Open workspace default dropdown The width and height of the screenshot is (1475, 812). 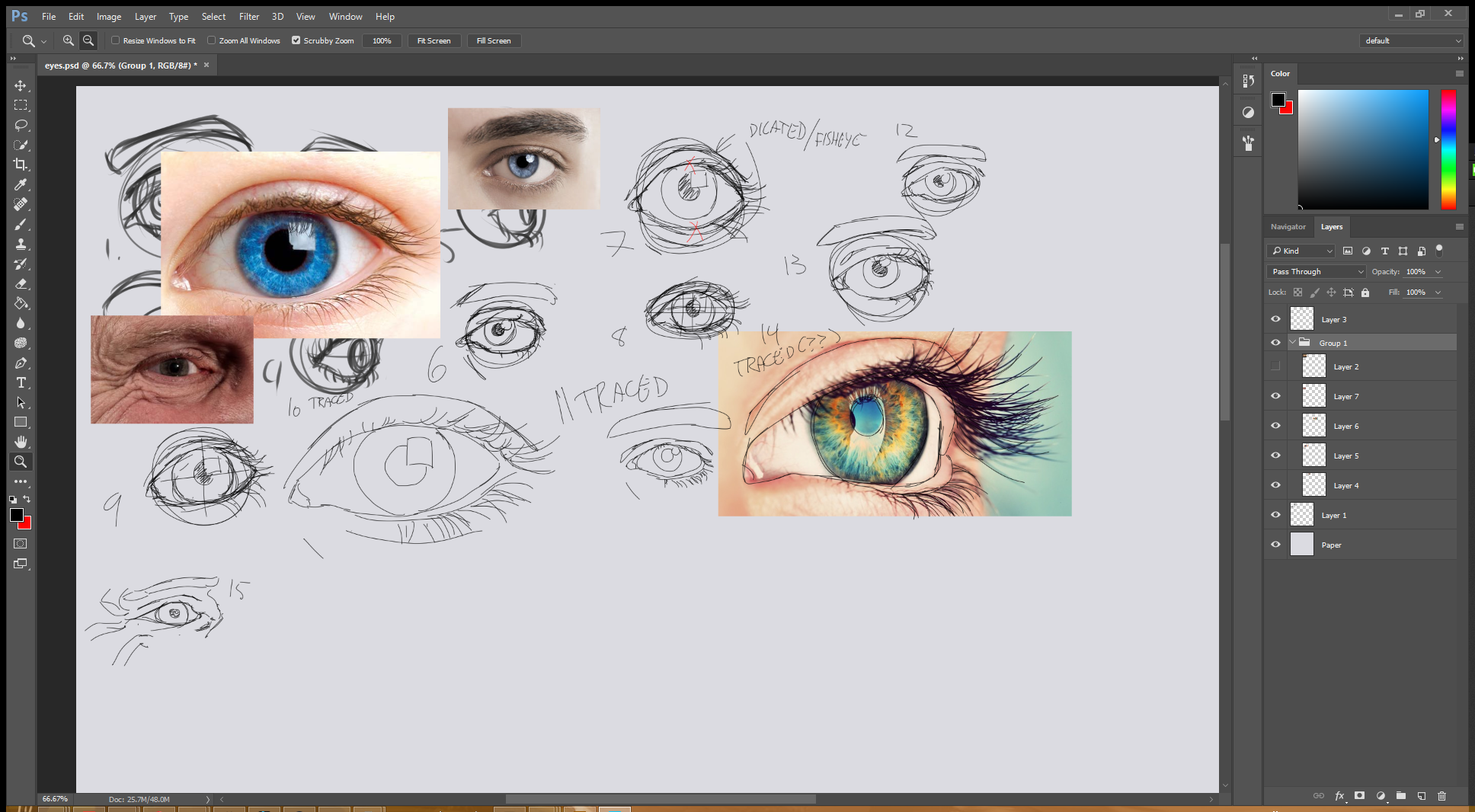tap(1412, 40)
